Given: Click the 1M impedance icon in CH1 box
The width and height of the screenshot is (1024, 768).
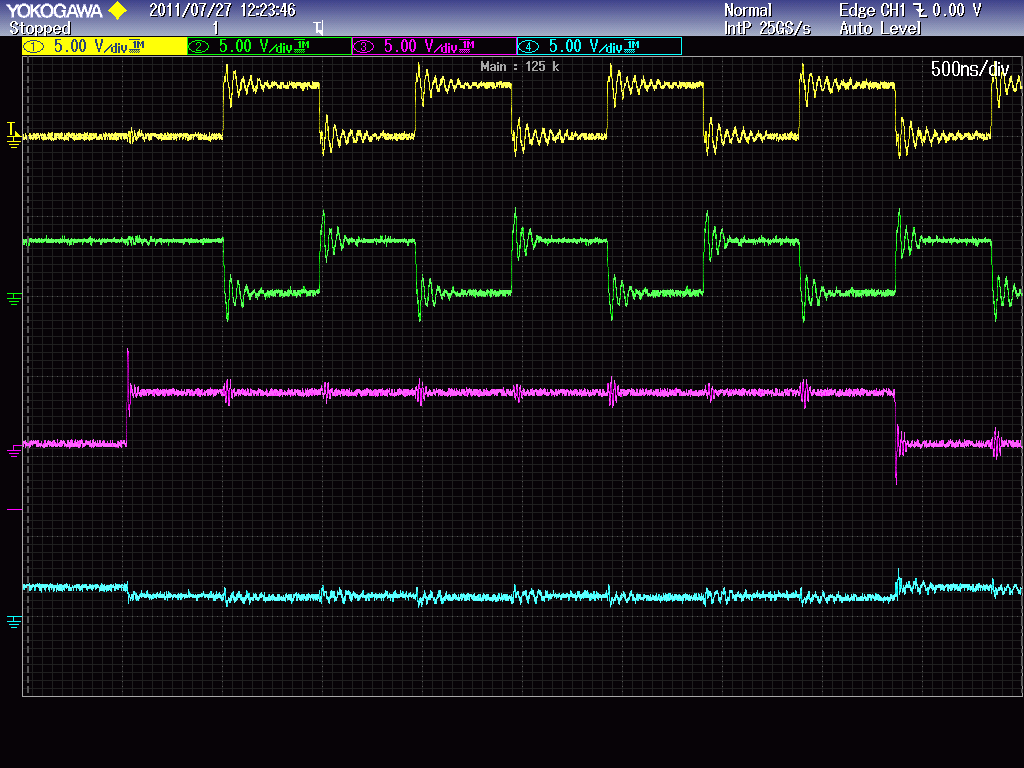Looking at the screenshot, I should [137, 45].
